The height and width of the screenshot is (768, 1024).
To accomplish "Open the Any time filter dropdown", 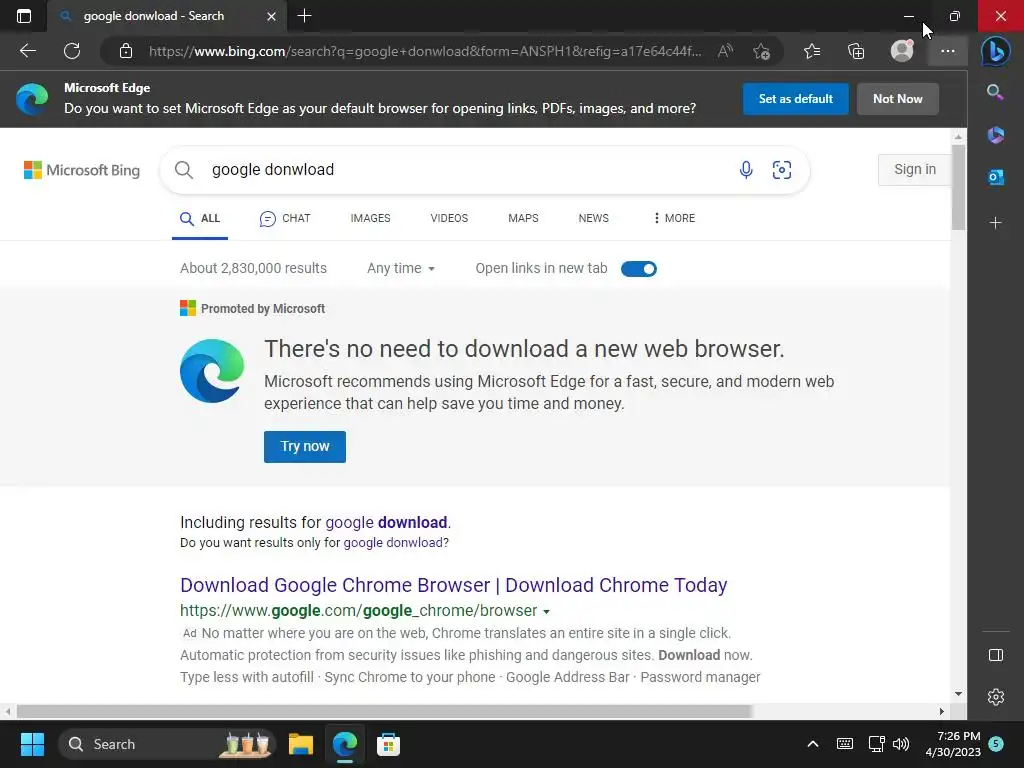I will (401, 268).
